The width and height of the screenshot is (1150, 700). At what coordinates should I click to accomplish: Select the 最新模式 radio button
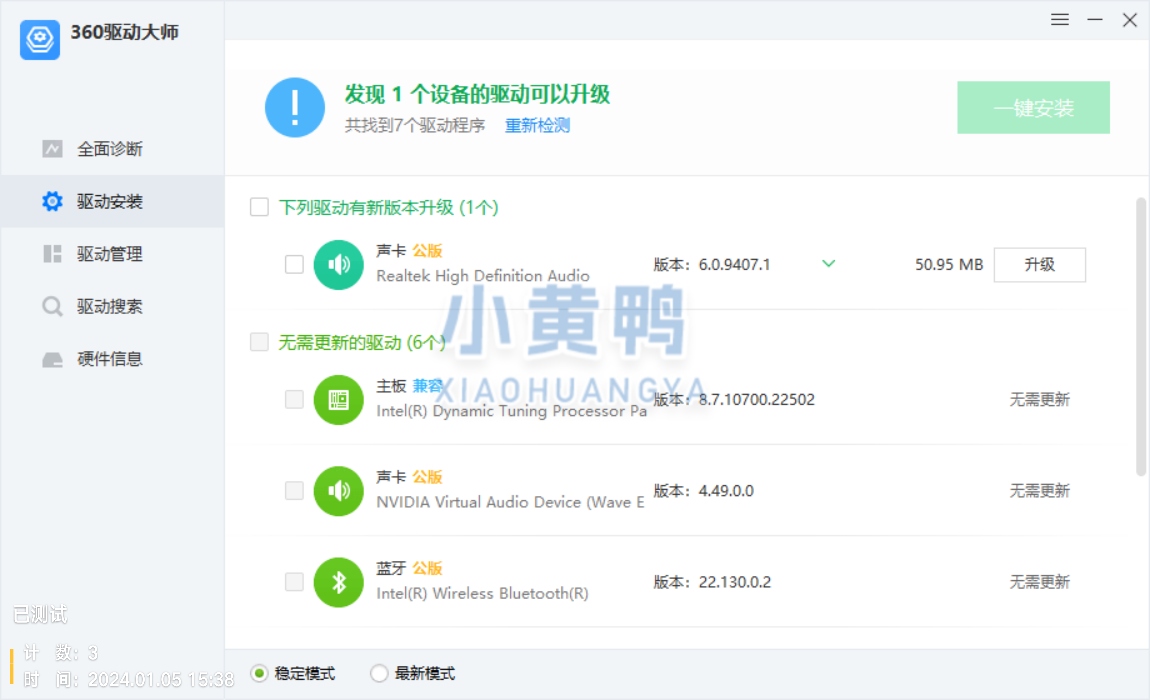coord(378,673)
